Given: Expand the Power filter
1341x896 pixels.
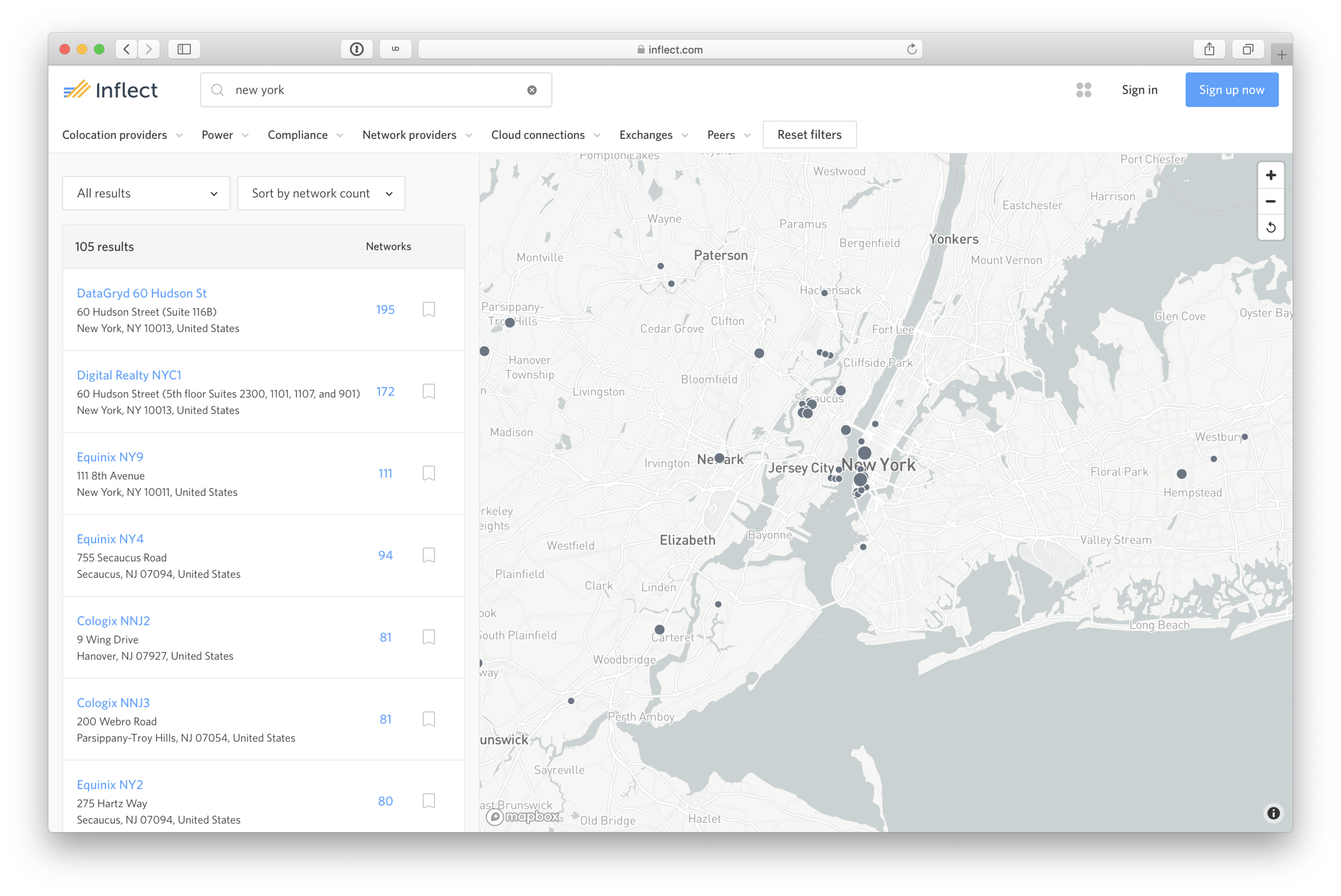Looking at the screenshot, I should 225,135.
